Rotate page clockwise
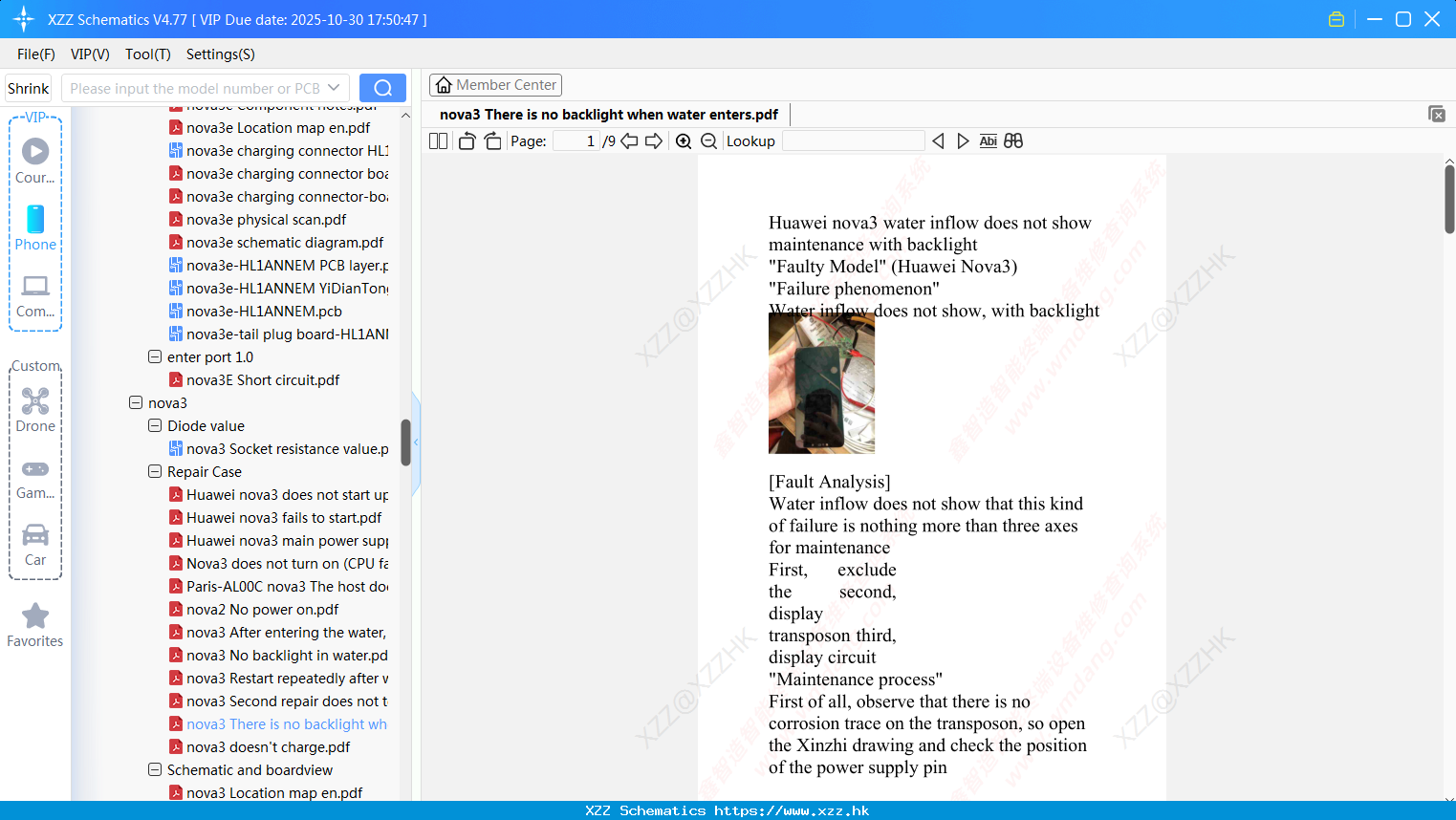The image size is (1456, 820). click(493, 141)
